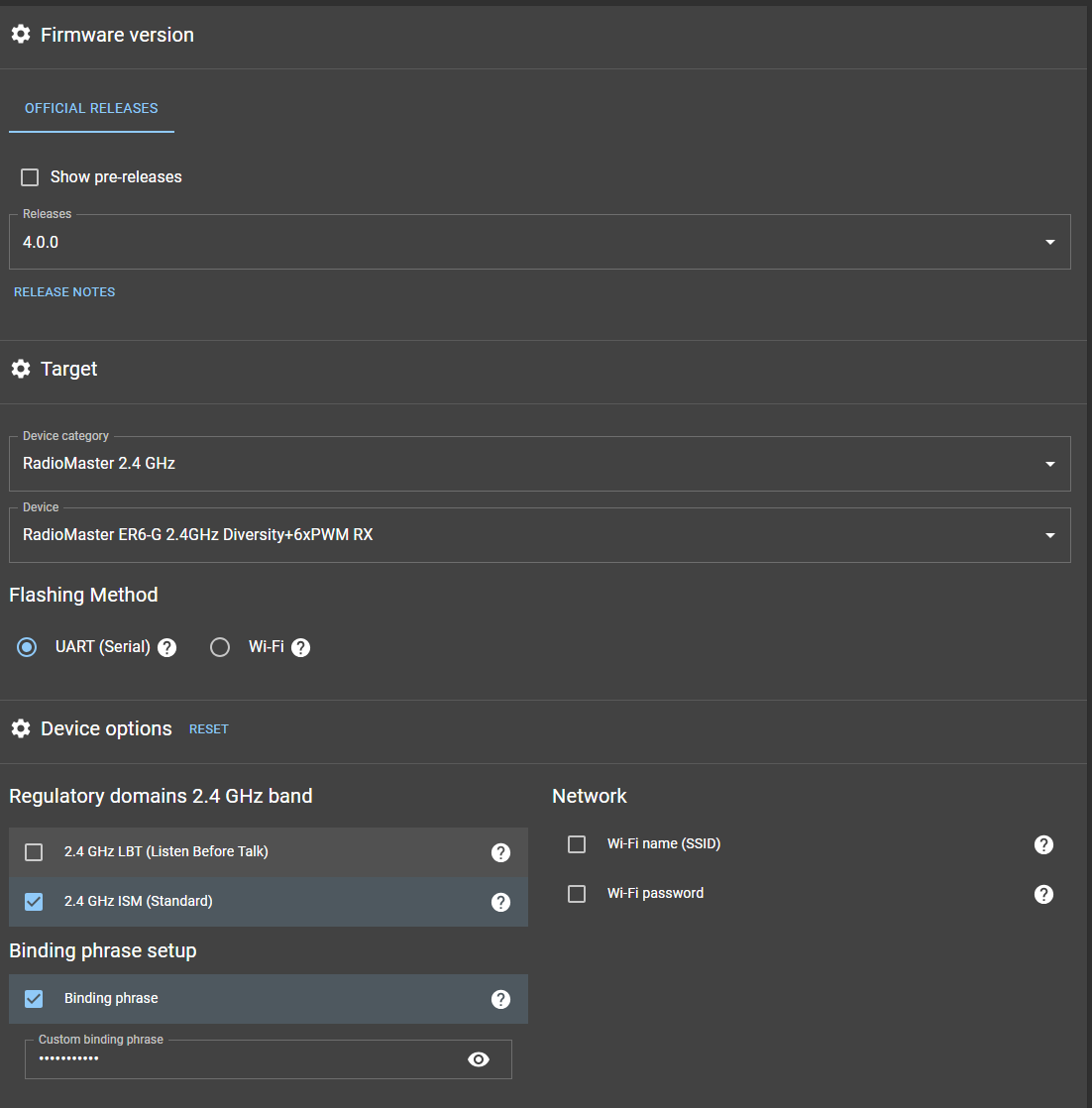Click the Flashing Method heading
Viewport: 1092px width, 1108px height.
coord(83,595)
